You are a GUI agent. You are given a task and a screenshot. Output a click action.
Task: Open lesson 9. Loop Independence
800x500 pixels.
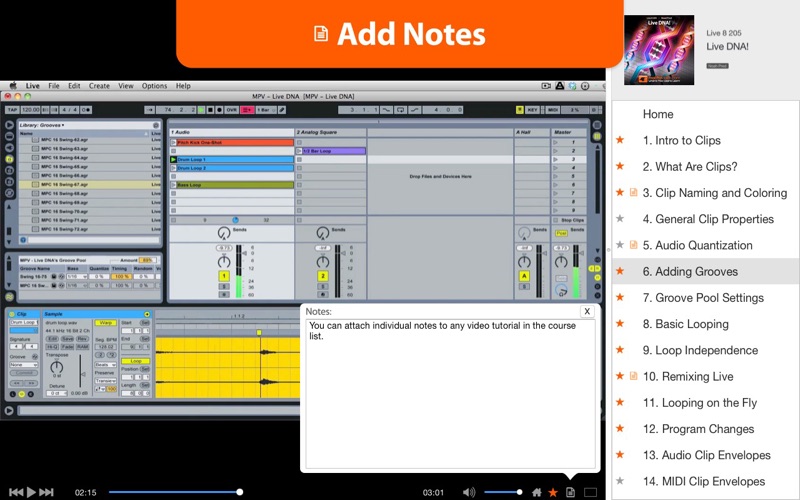[700, 350]
